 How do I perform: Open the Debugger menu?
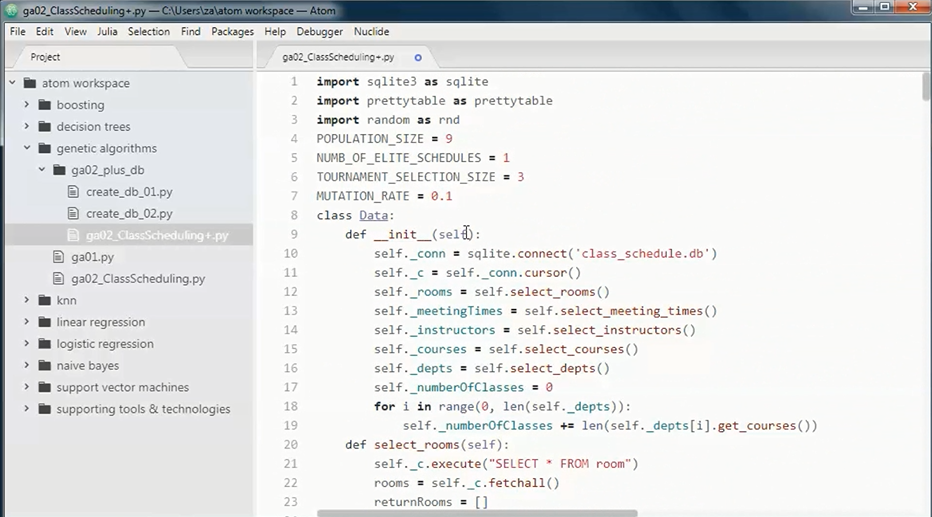click(x=319, y=31)
